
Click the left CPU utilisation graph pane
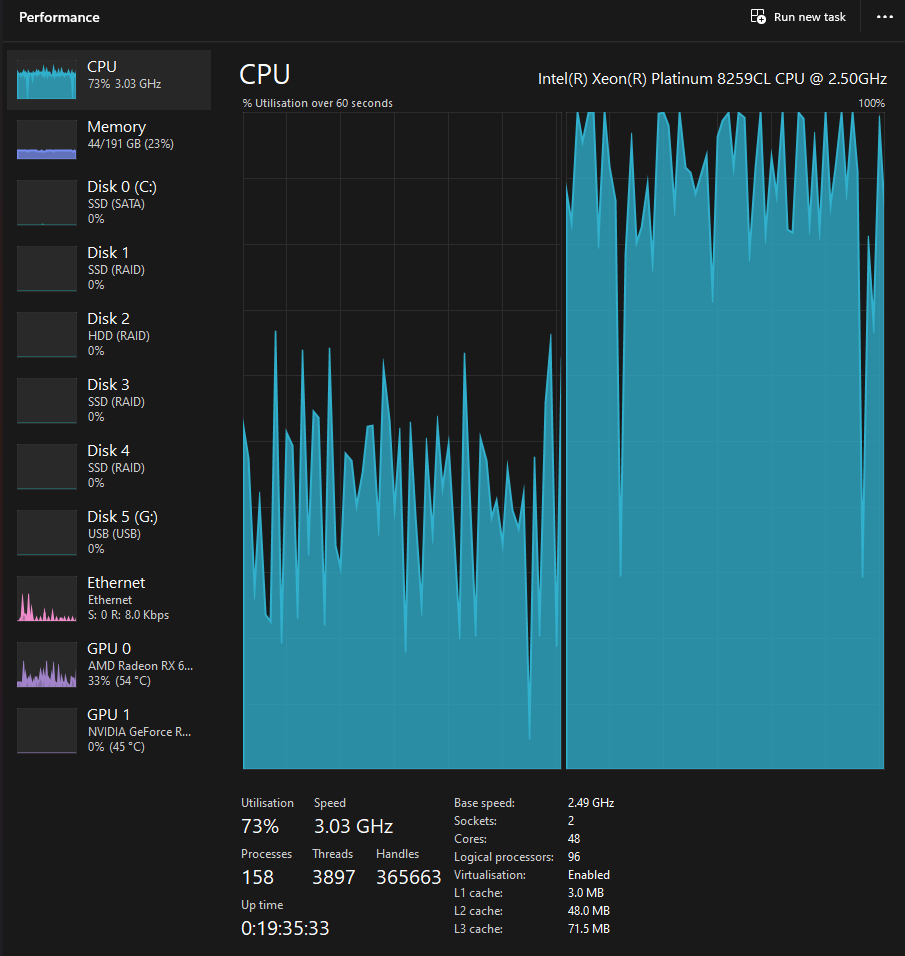point(401,440)
